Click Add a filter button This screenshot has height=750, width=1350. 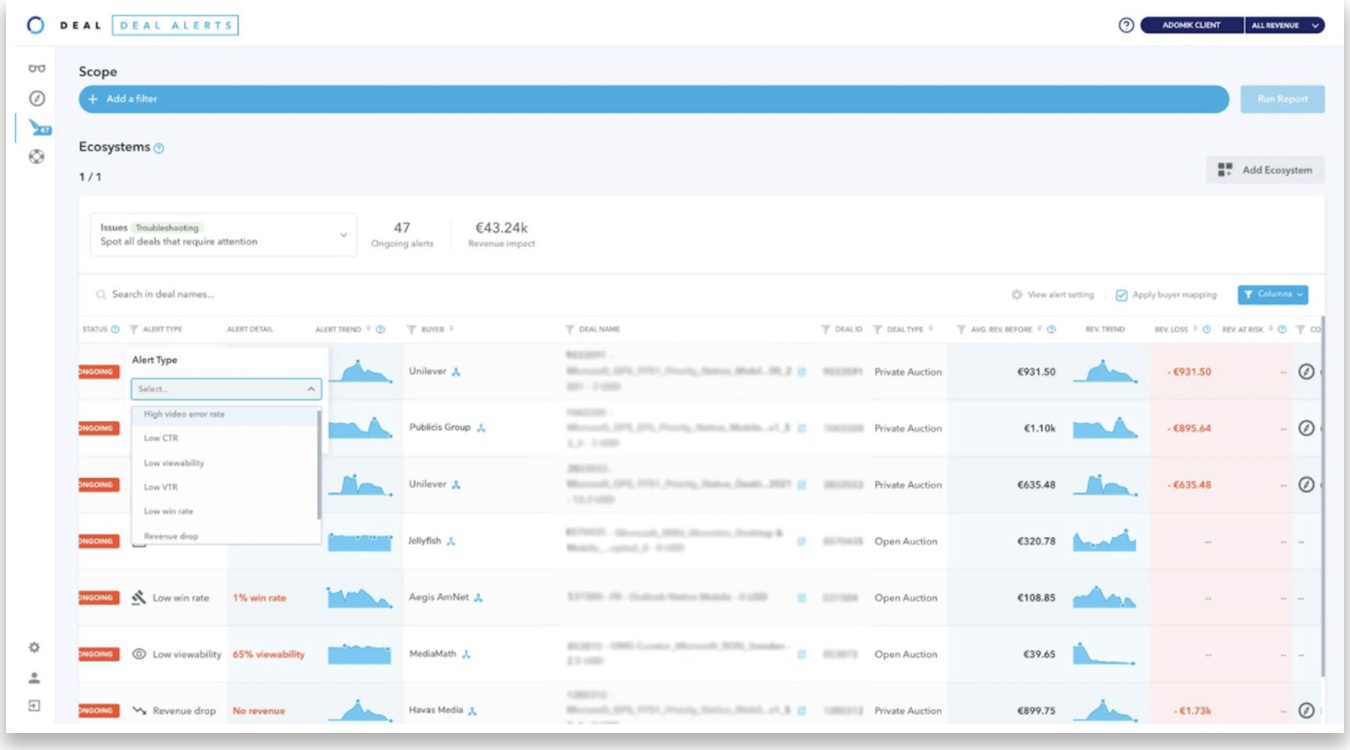click(654, 99)
